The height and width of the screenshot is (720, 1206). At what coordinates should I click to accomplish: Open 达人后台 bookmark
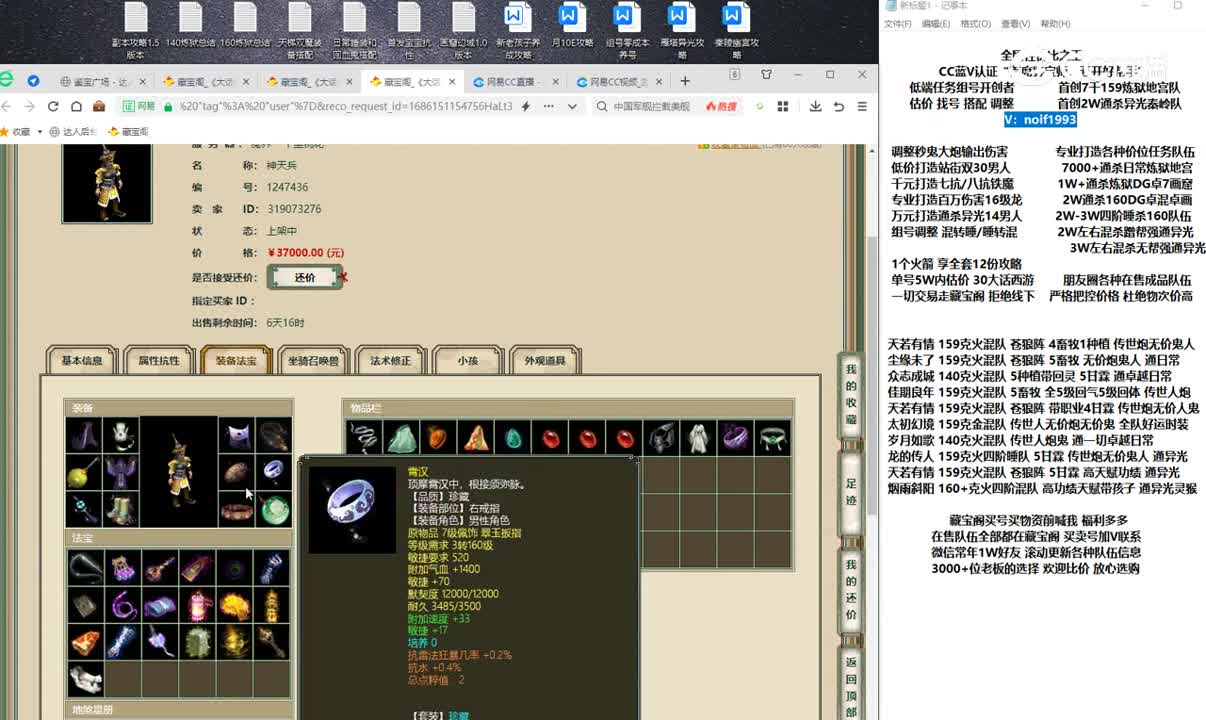[73, 131]
